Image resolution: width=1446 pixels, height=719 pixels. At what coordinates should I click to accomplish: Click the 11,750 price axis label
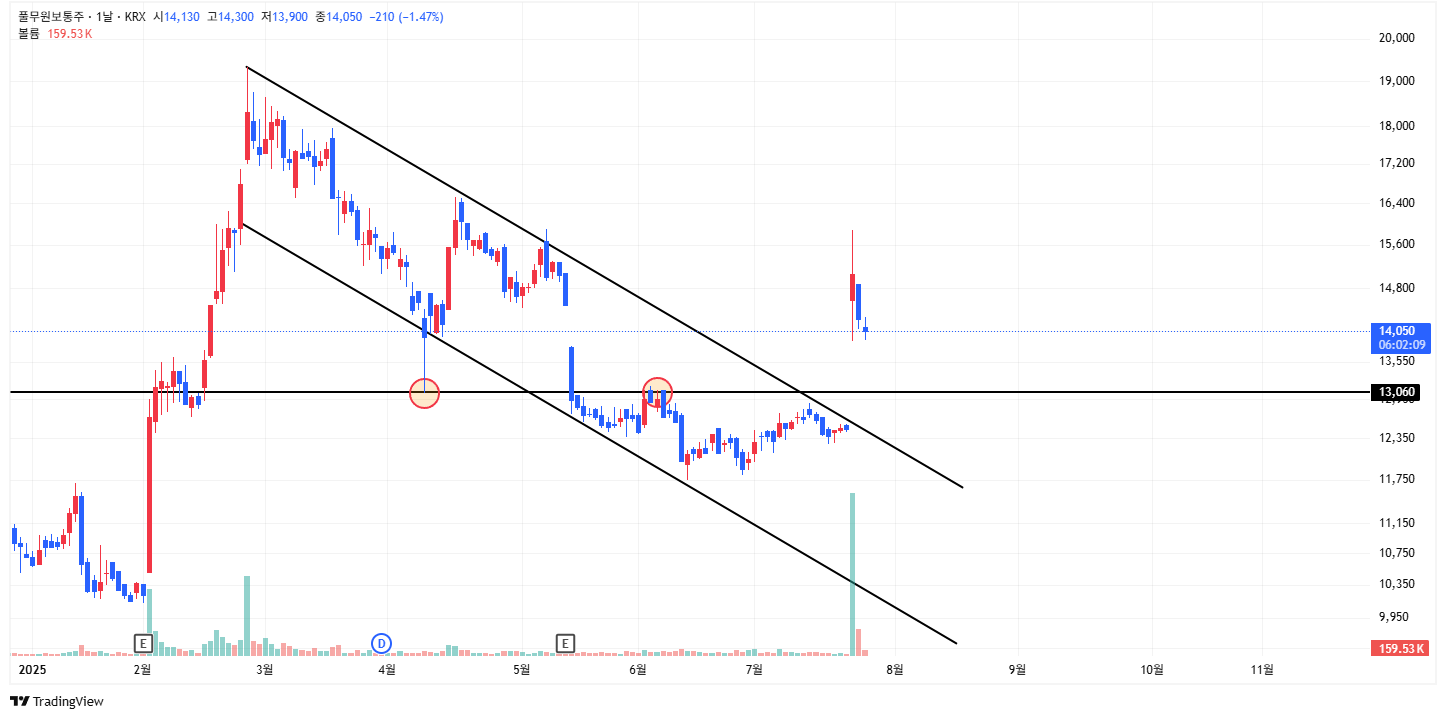pyautogui.click(x=1397, y=479)
